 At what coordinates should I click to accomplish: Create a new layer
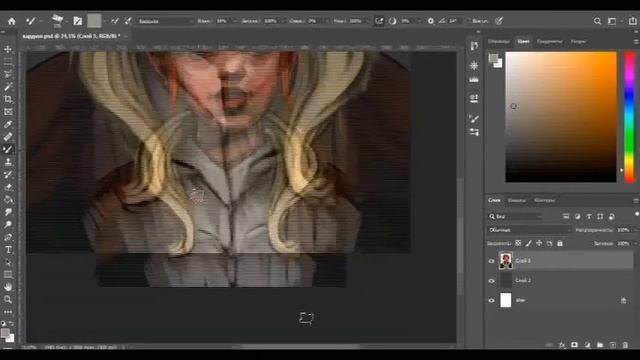pos(613,345)
